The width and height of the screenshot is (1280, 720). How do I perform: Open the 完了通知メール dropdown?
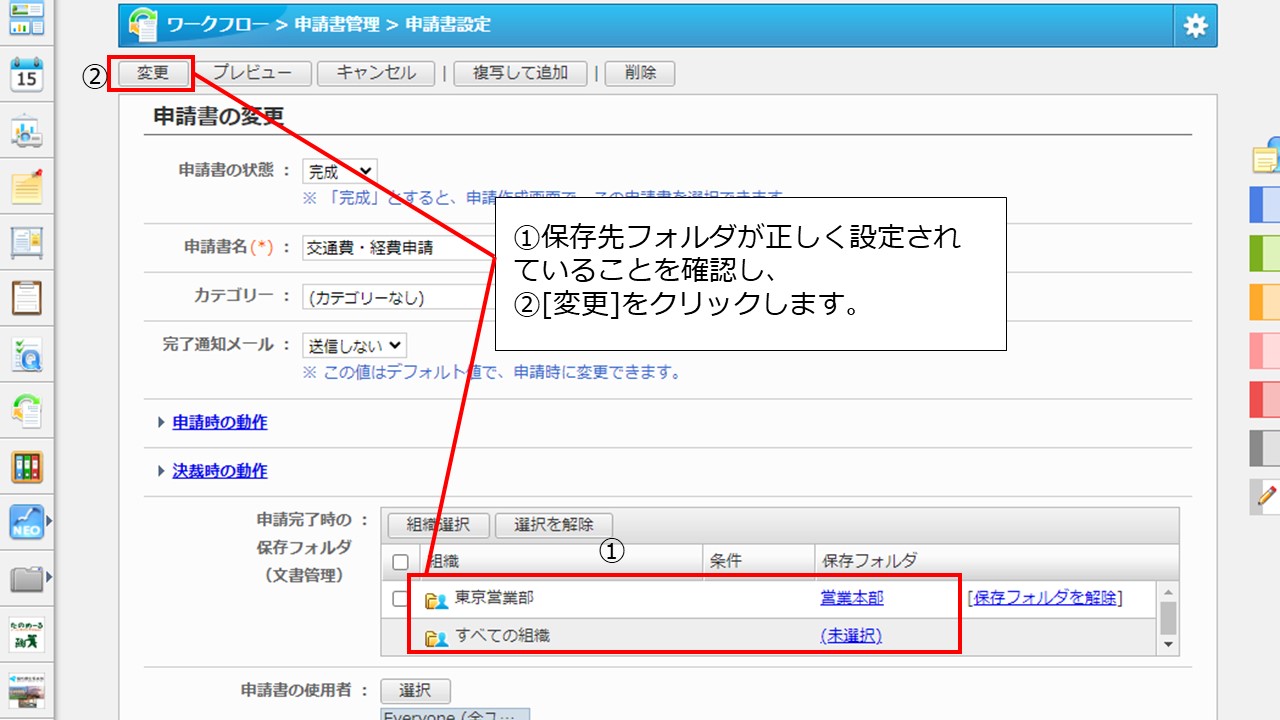[x=354, y=345]
